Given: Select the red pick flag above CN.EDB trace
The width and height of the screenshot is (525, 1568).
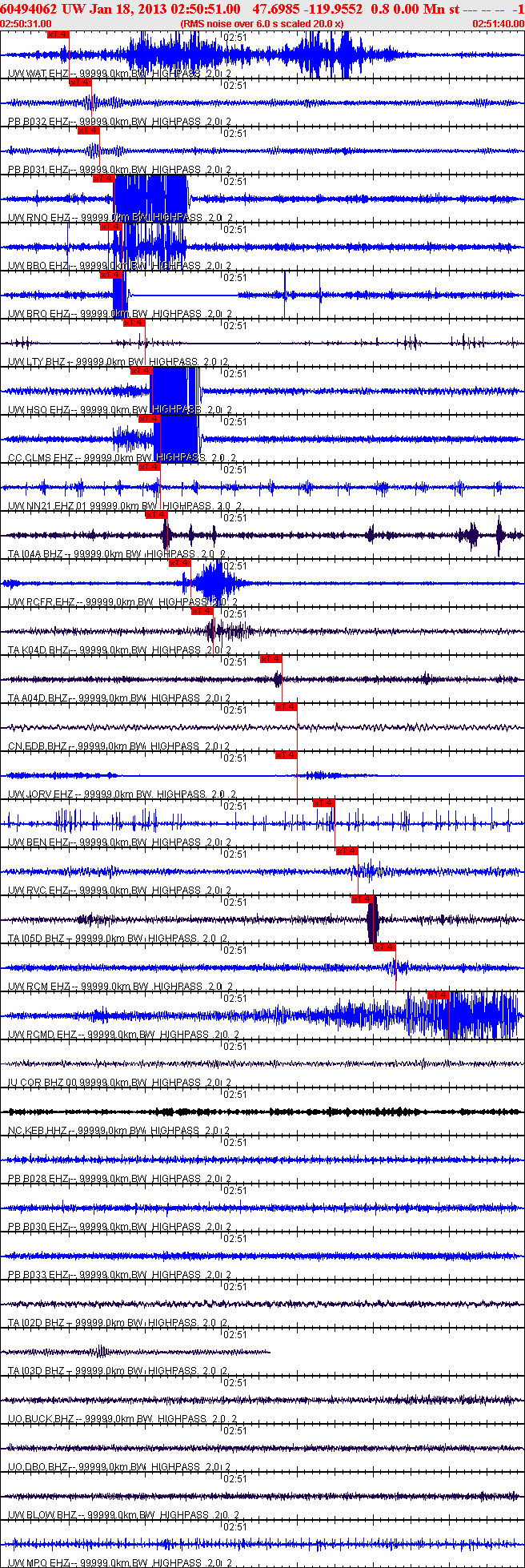Looking at the screenshot, I should point(287,707).
